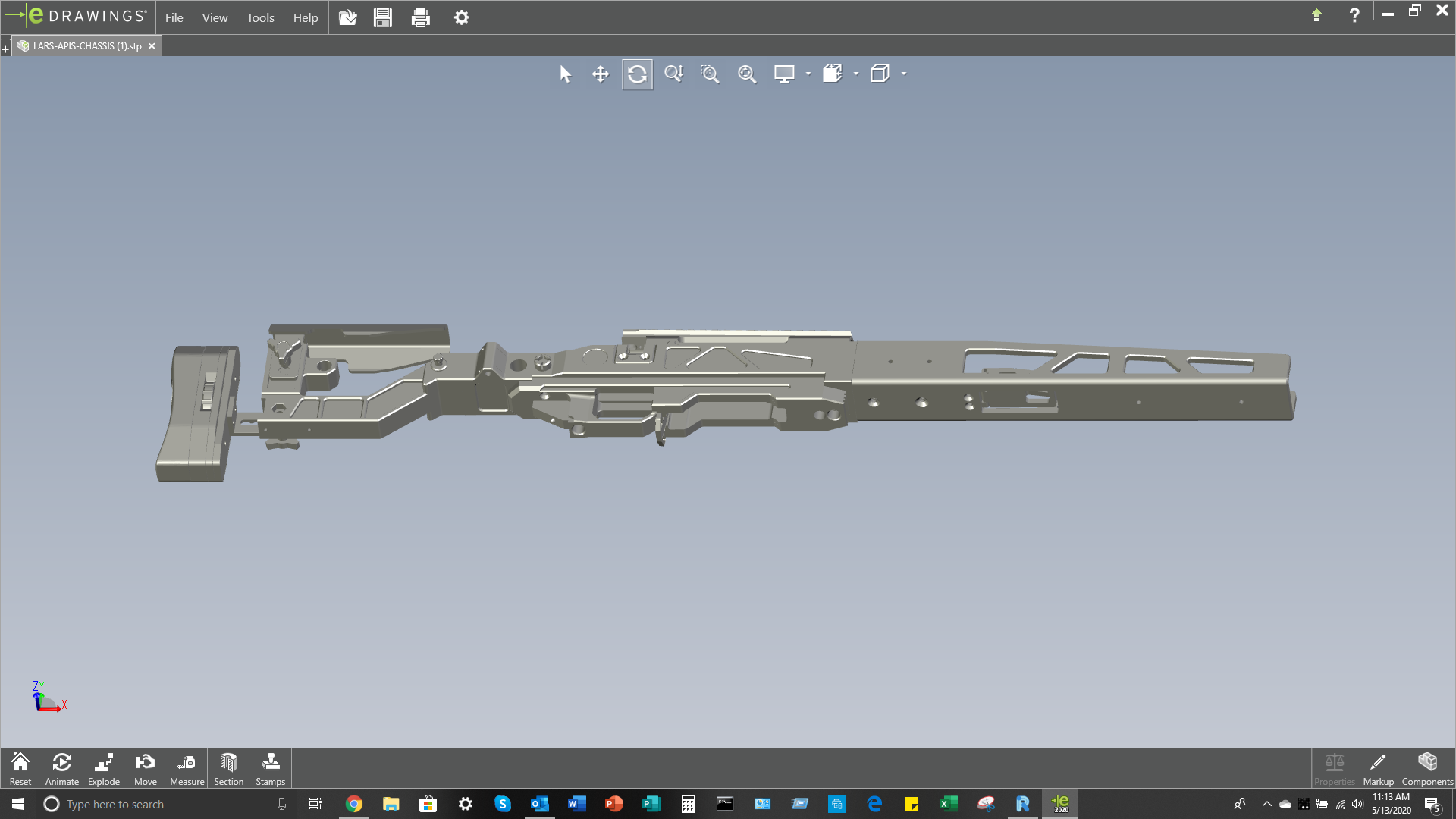Viewport: 1456px width, 819px height.
Task: Open PowerPoint from the taskbar
Action: click(614, 804)
